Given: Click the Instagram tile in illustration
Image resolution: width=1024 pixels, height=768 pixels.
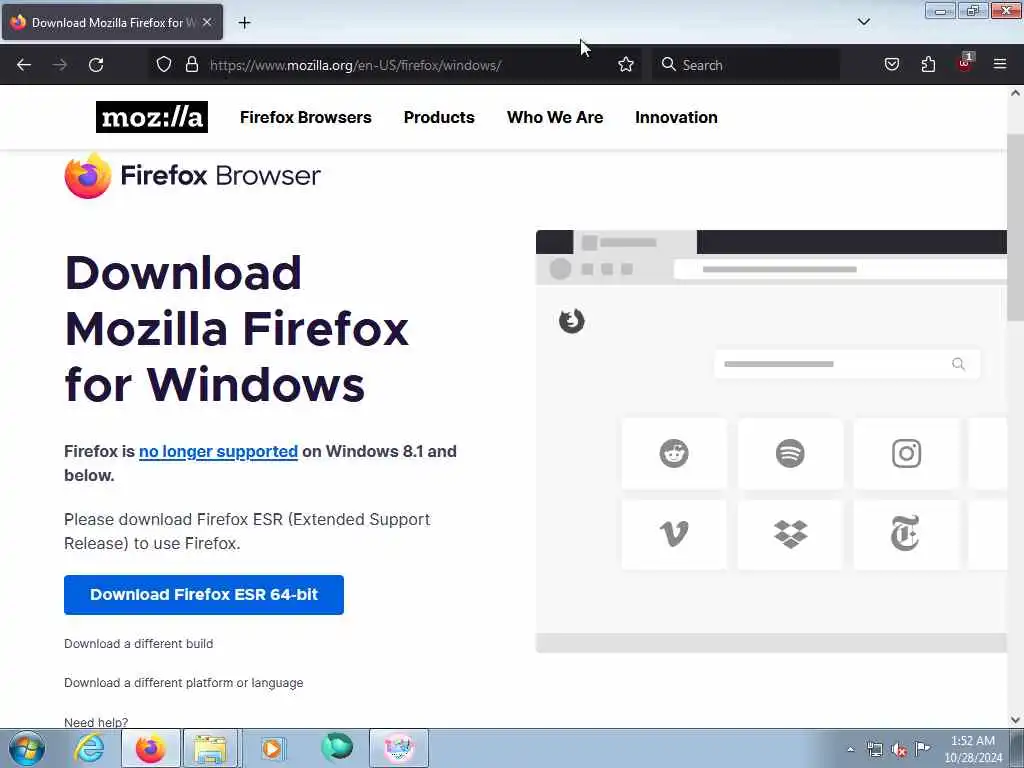Looking at the screenshot, I should pyautogui.click(x=906, y=453).
